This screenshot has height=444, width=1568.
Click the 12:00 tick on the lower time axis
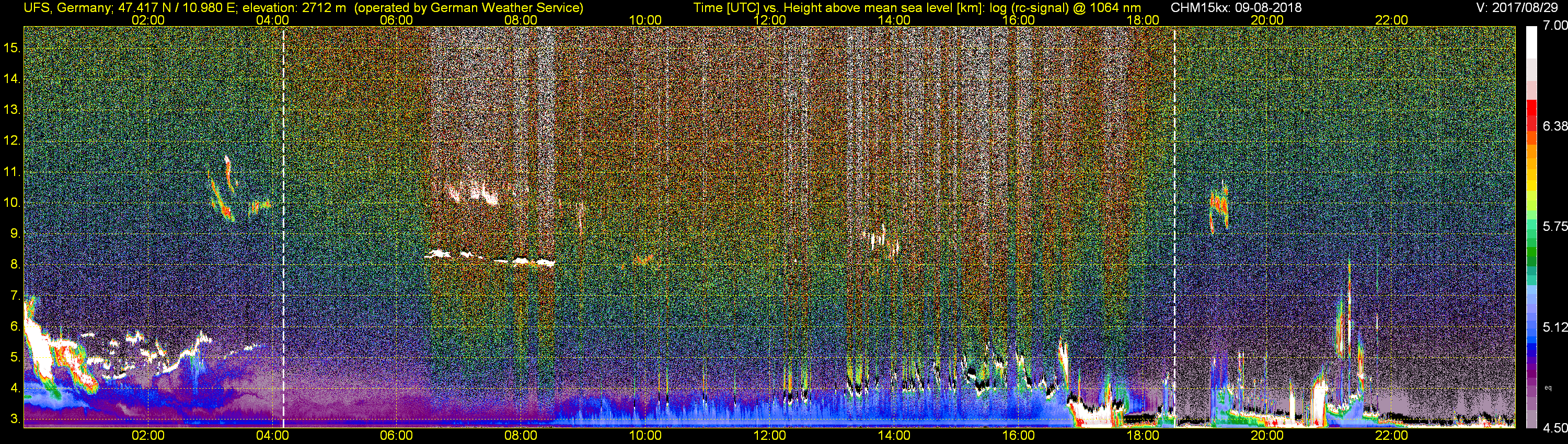[769, 436]
